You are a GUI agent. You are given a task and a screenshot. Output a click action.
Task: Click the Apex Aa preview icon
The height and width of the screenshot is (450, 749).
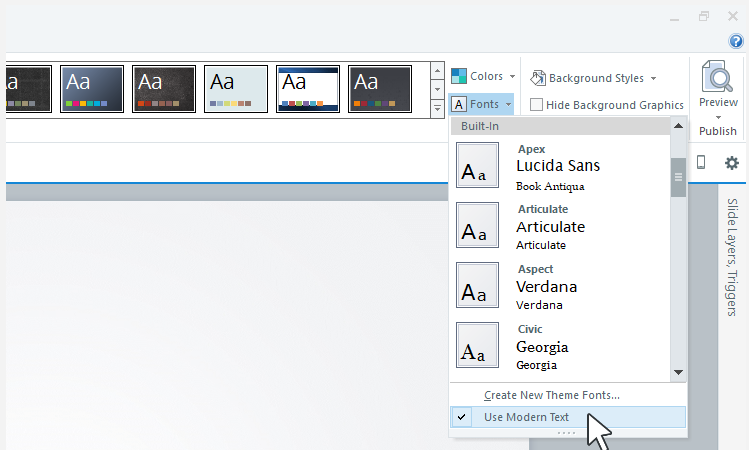(477, 165)
